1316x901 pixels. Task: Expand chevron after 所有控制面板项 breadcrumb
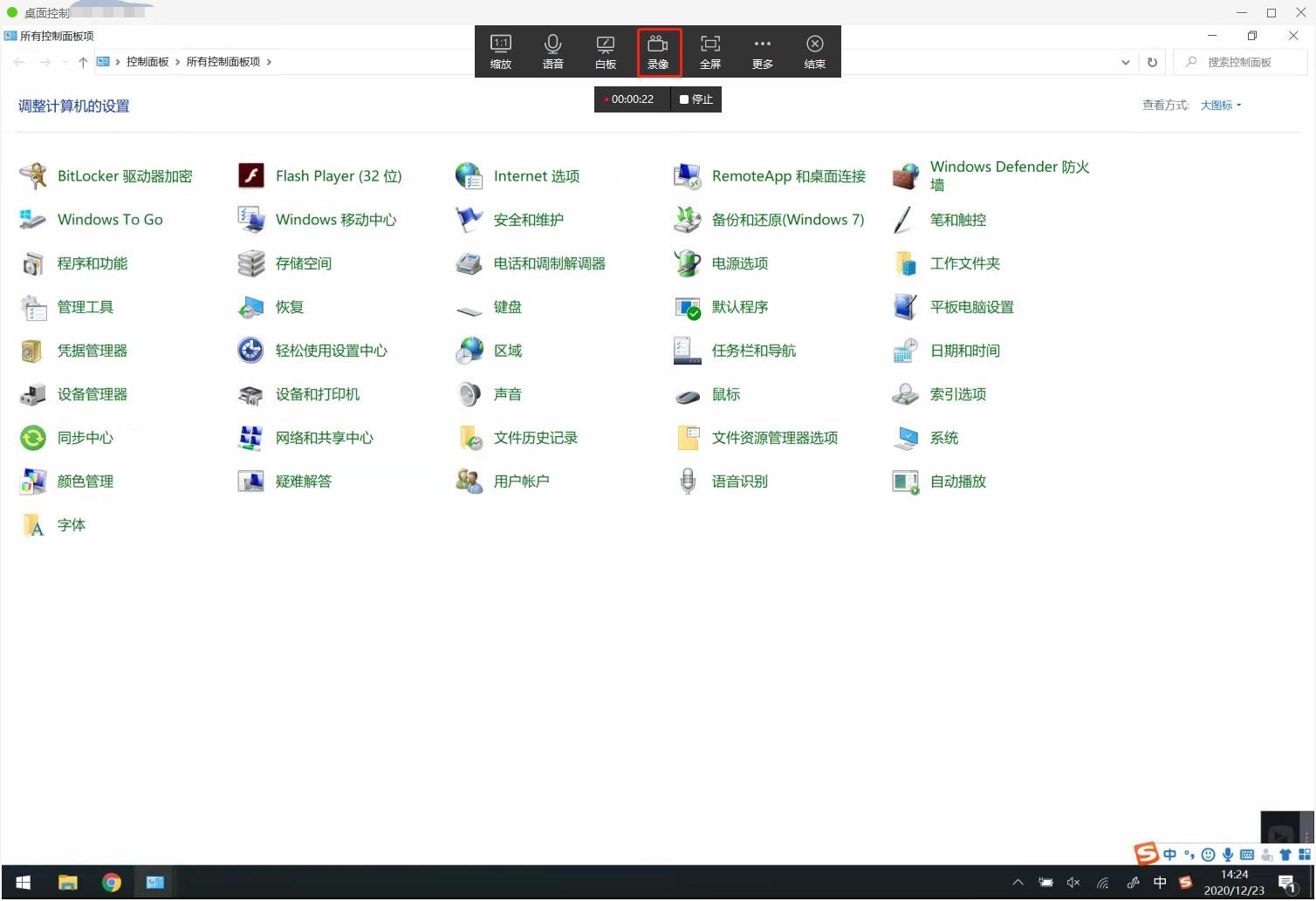[x=269, y=62]
